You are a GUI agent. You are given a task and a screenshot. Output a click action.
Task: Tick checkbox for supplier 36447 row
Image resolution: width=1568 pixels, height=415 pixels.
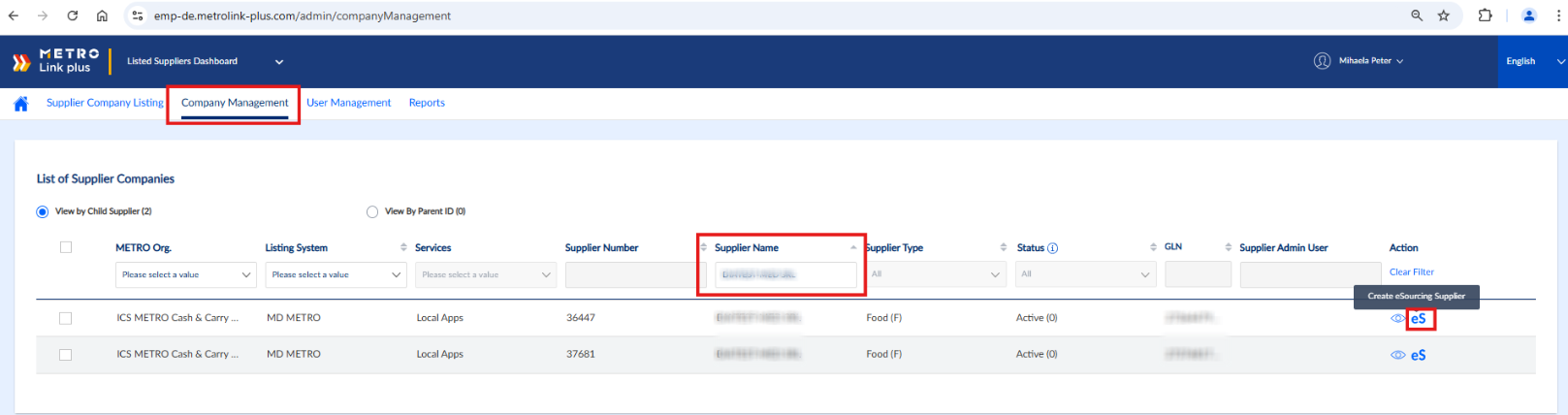[x=66, y=318]
